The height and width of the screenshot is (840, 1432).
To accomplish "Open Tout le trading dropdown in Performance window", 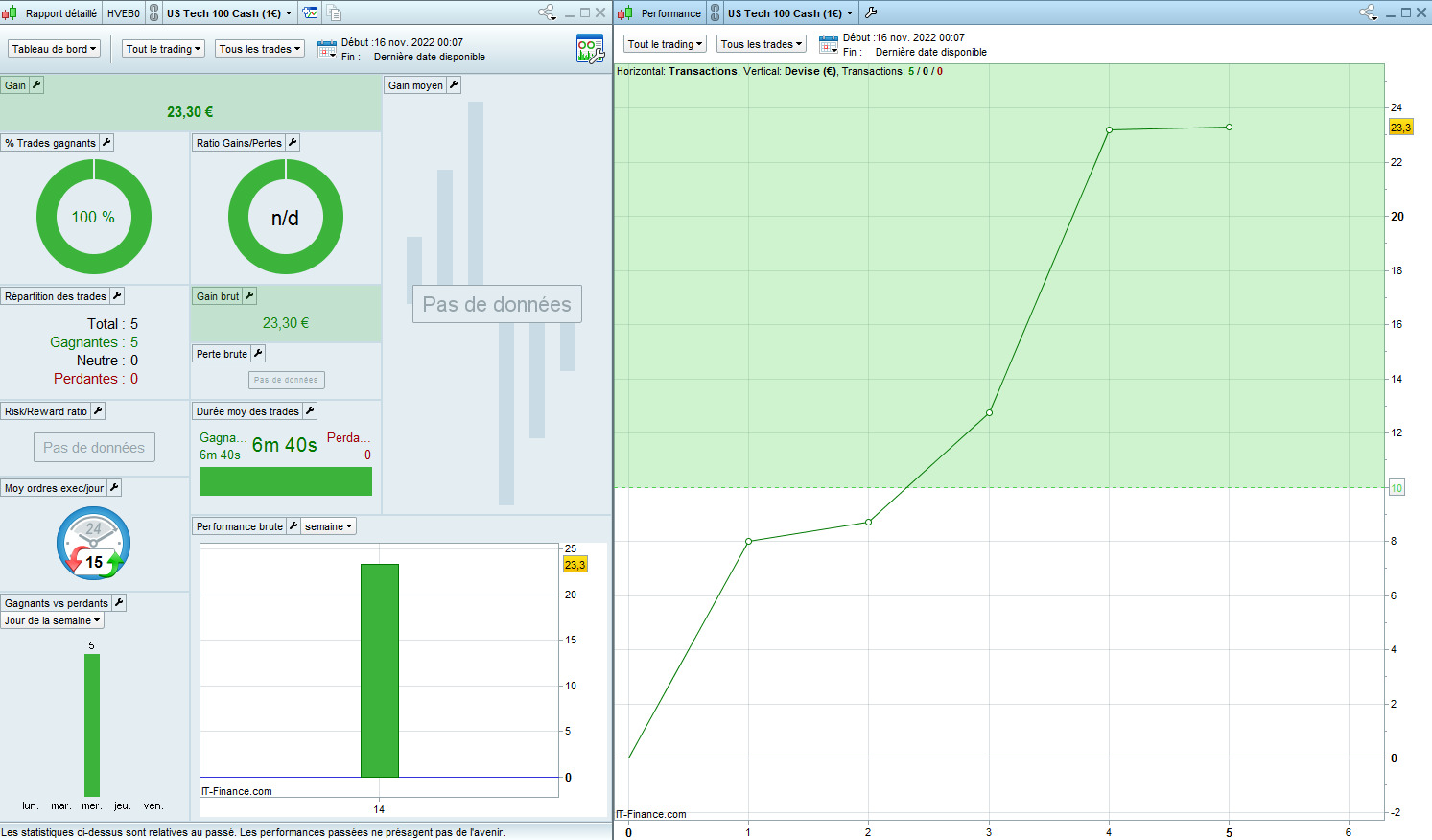I will (666, 44).
